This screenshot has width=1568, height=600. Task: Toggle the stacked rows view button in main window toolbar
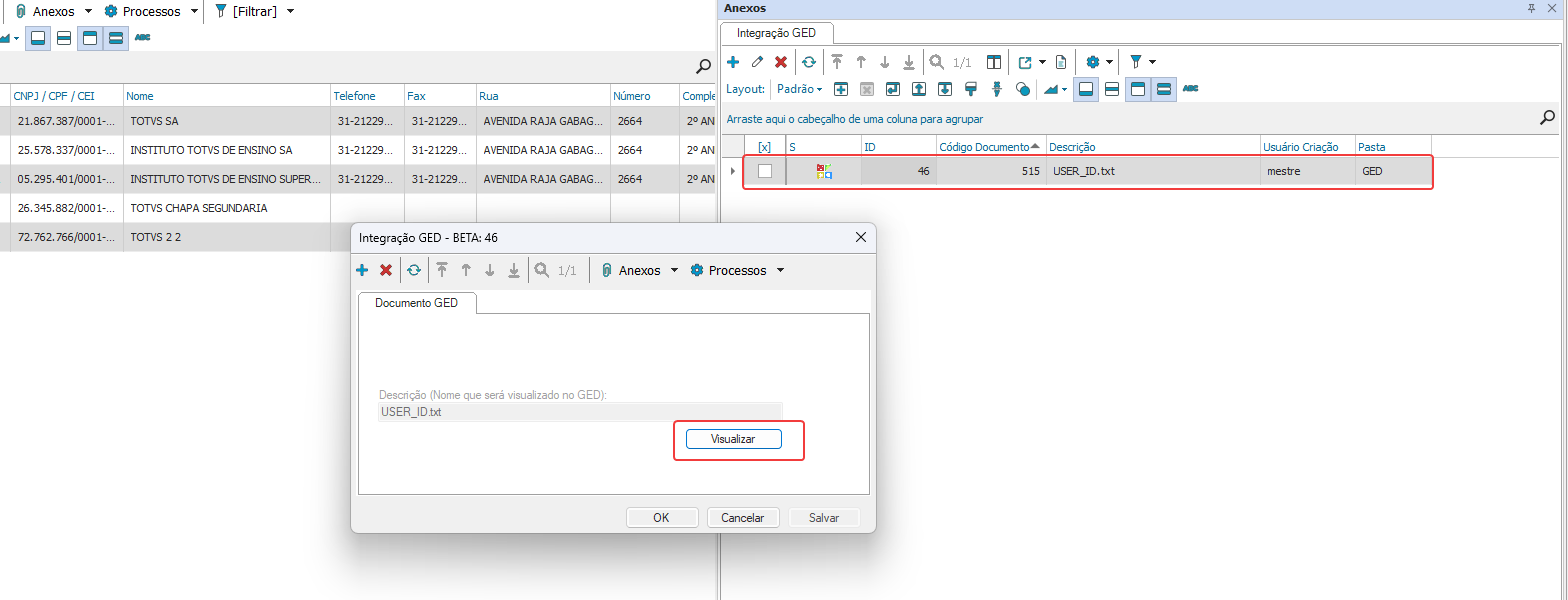116,38
